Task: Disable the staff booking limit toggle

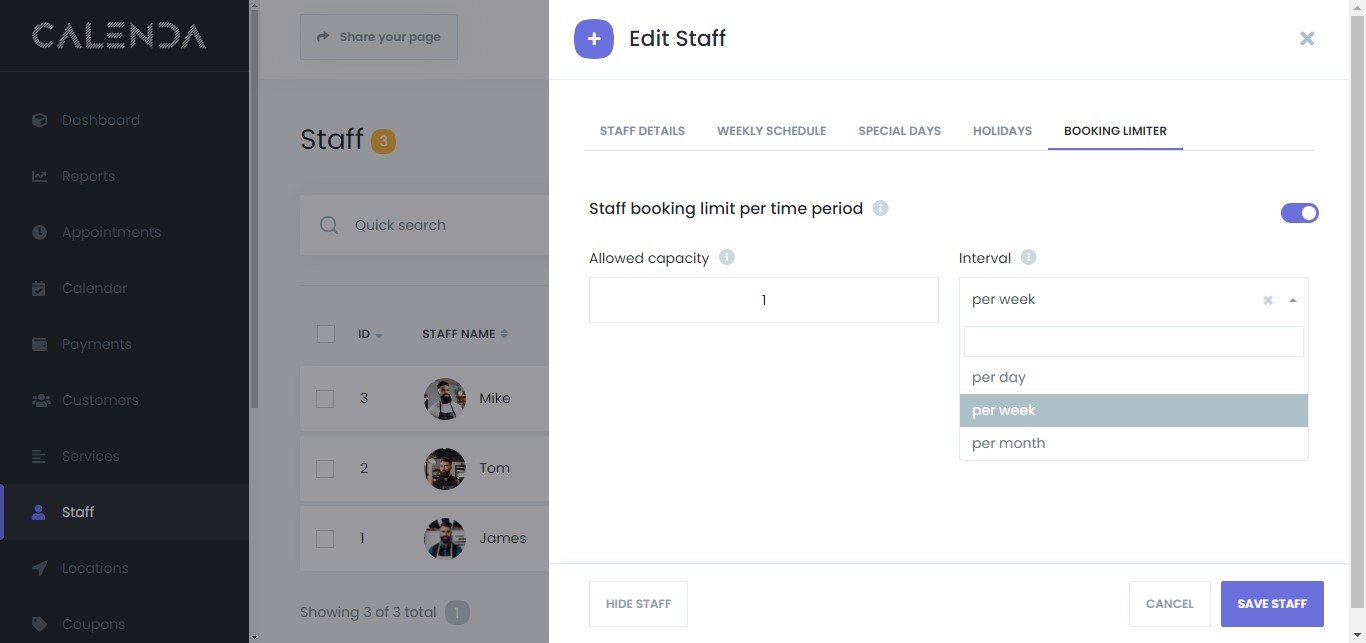Action: (1299, 213)
